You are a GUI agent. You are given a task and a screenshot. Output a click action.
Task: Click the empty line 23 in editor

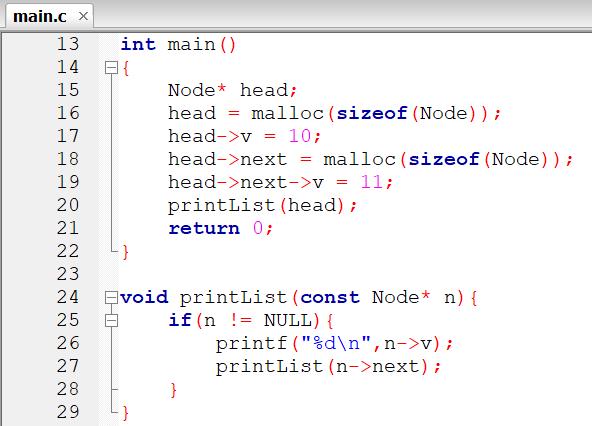pos(355,274)
